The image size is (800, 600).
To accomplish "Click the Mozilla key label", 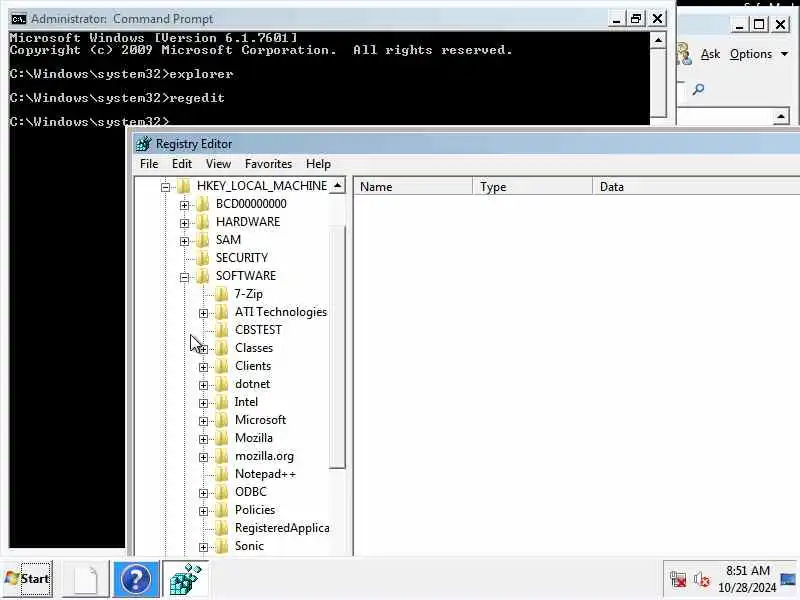I will pos(254,438).
